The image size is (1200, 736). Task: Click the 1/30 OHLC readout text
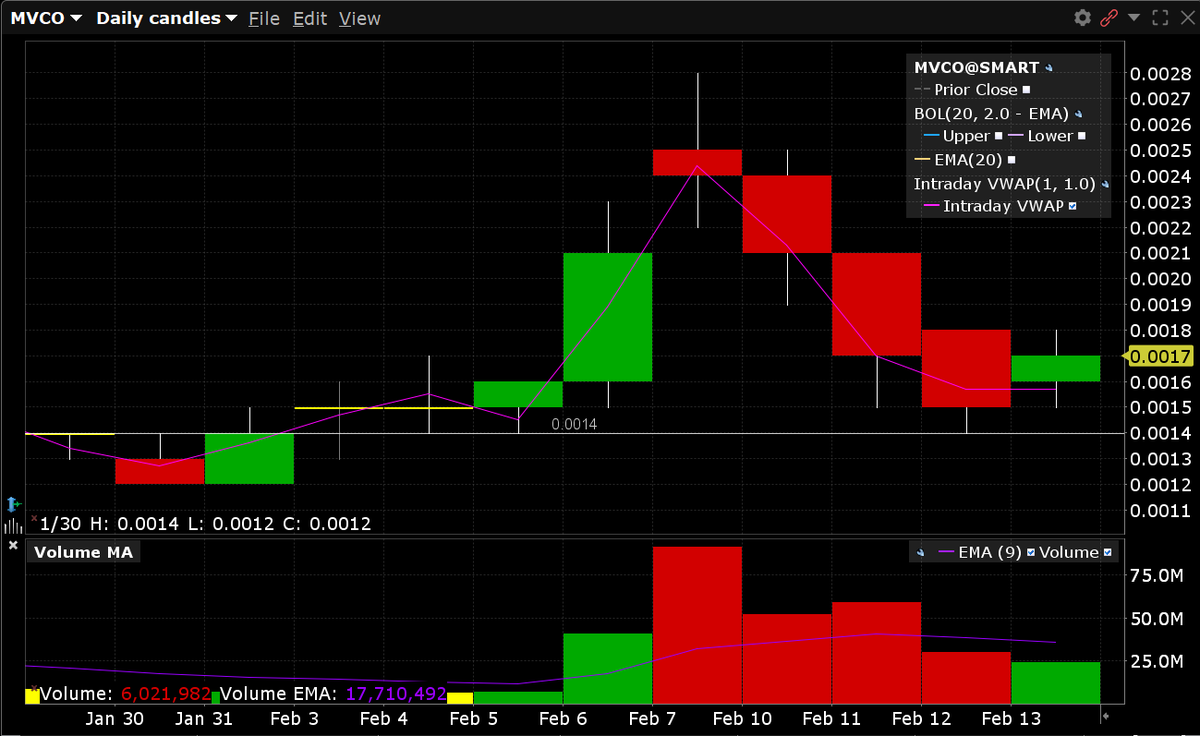click(x=207, y=523)
